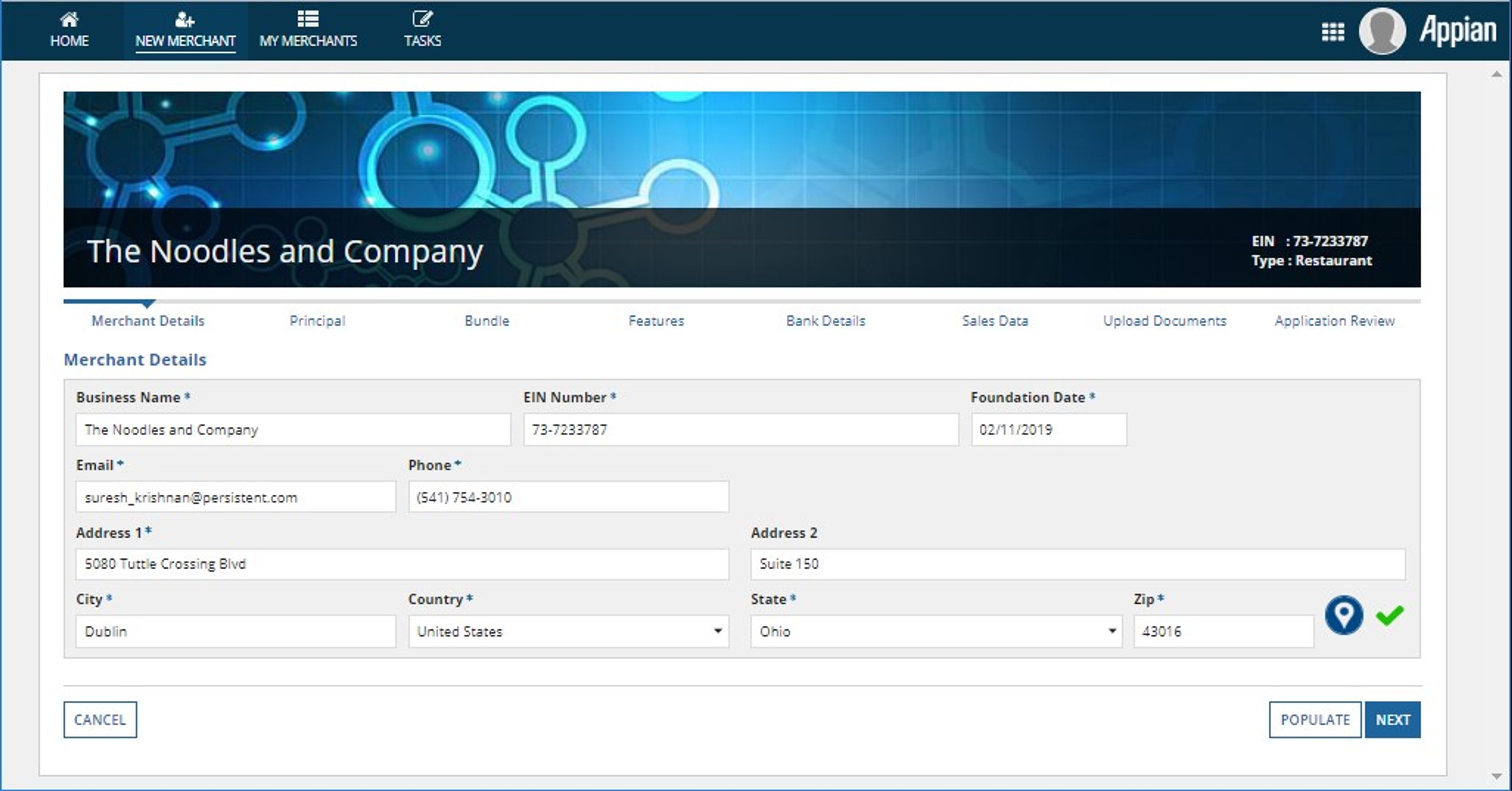Open the user profile avatar

pyautogui.click(x=1382, y=31)
